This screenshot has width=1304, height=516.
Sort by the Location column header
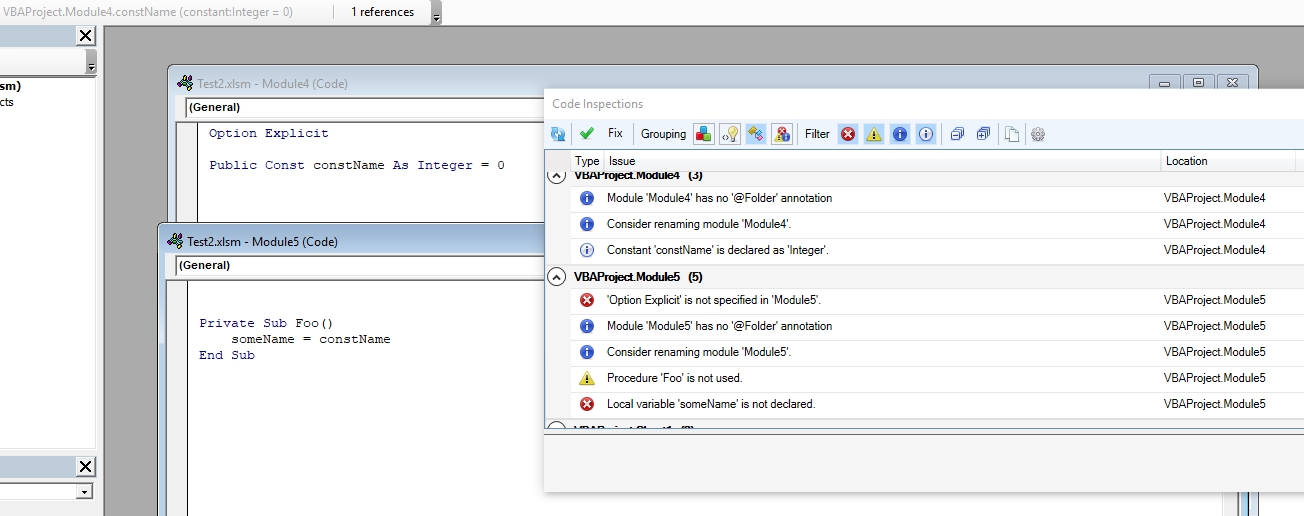[x=1228, y=161]
